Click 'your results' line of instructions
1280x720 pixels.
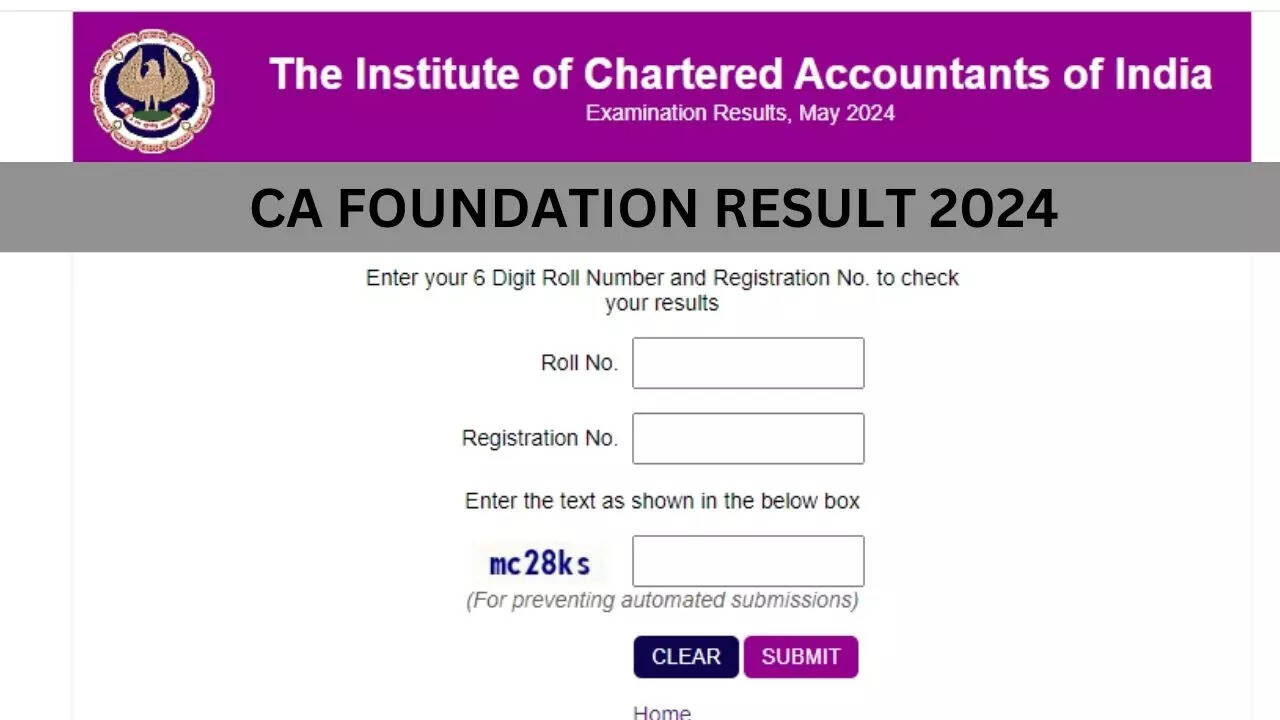[x=662, y=304]
